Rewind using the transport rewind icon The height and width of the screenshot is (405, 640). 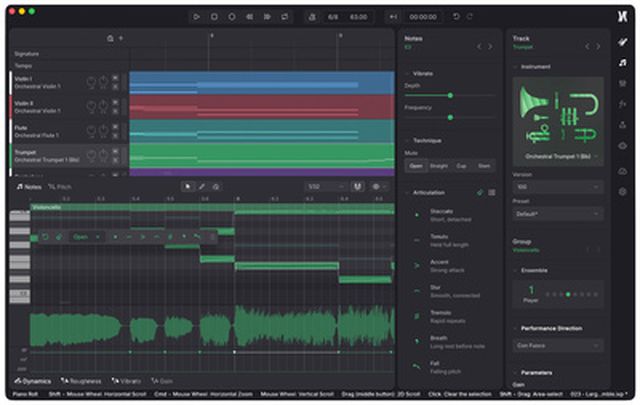click(249, 17)
